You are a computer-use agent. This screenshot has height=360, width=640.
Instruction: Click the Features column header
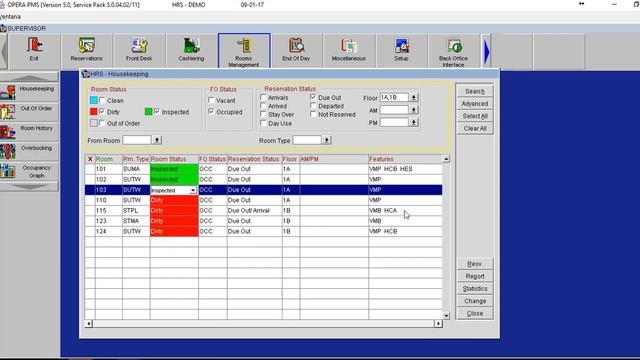[405, 159]
